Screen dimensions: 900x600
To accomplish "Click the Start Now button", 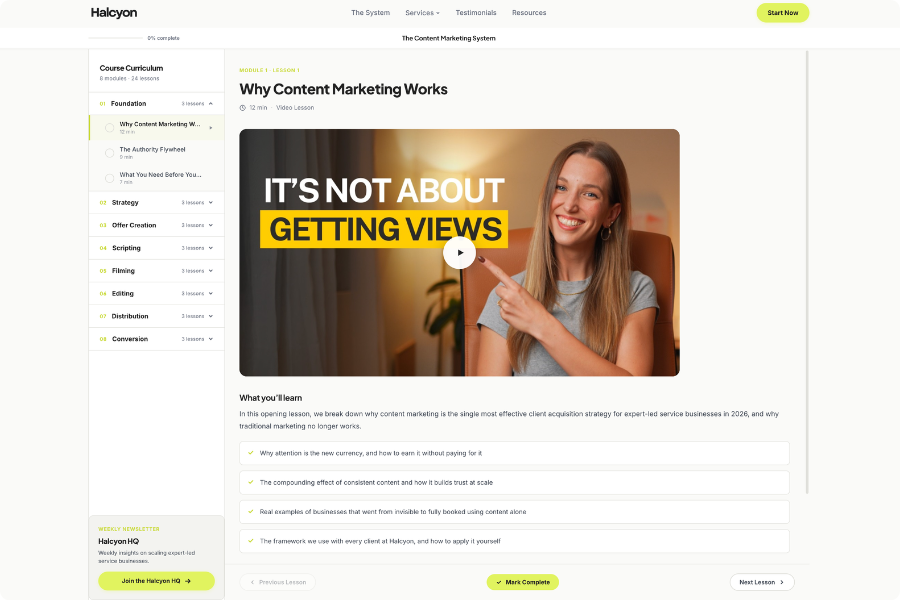I will click(782, 13).
